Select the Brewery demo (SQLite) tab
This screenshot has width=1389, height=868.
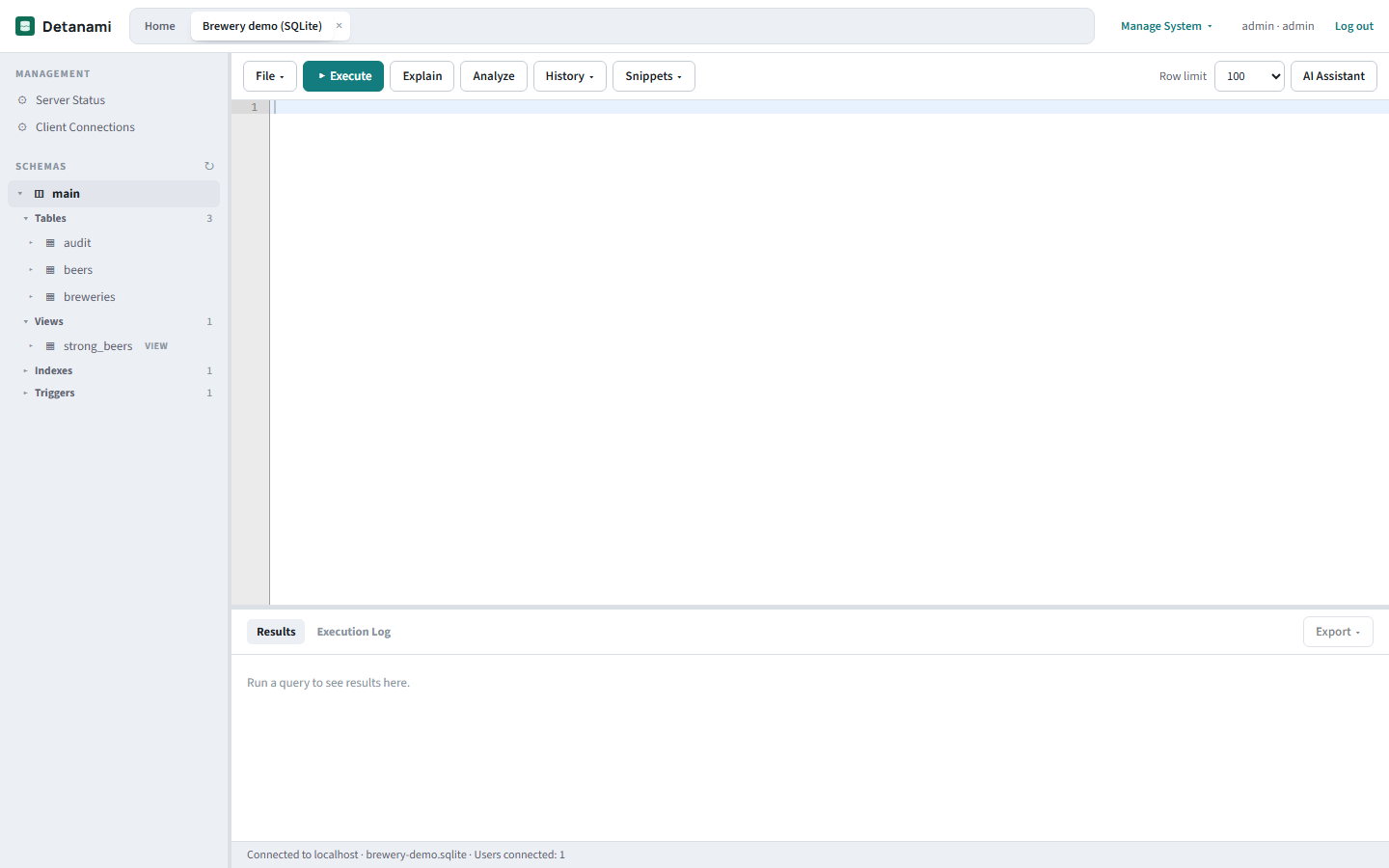pos(262,26)
